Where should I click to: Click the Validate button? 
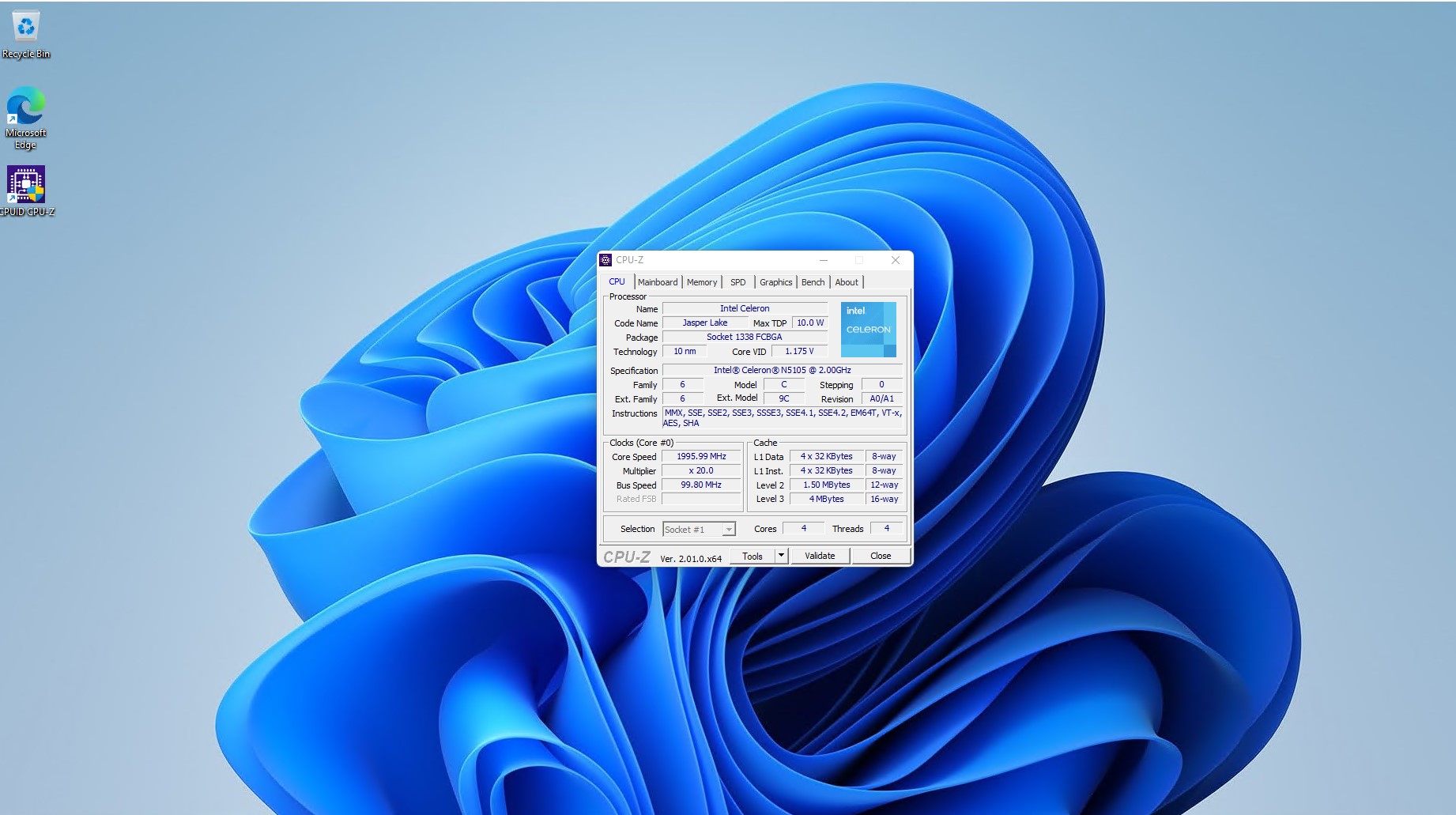point(820,556)
